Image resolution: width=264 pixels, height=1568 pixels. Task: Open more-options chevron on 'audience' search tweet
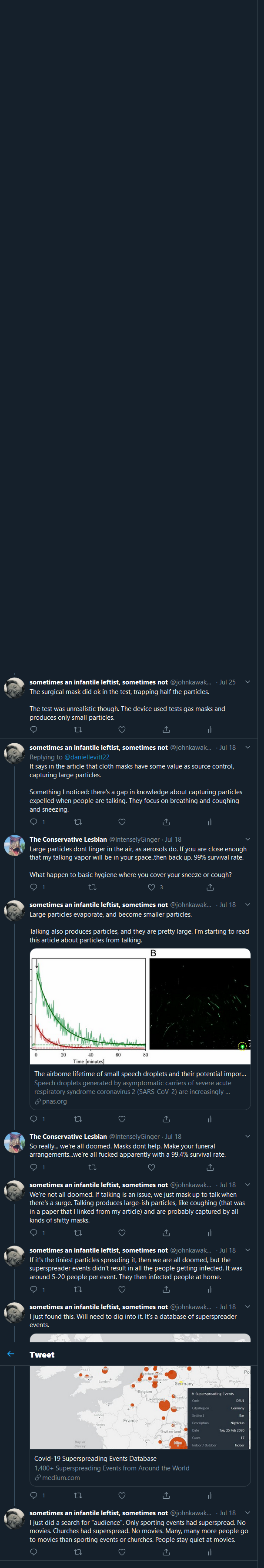click(247, 1512)
